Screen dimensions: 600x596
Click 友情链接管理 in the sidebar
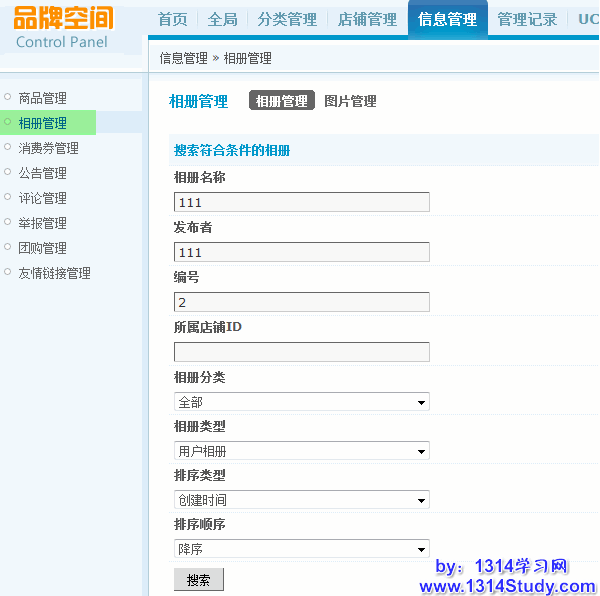click(x=55, y=273)
